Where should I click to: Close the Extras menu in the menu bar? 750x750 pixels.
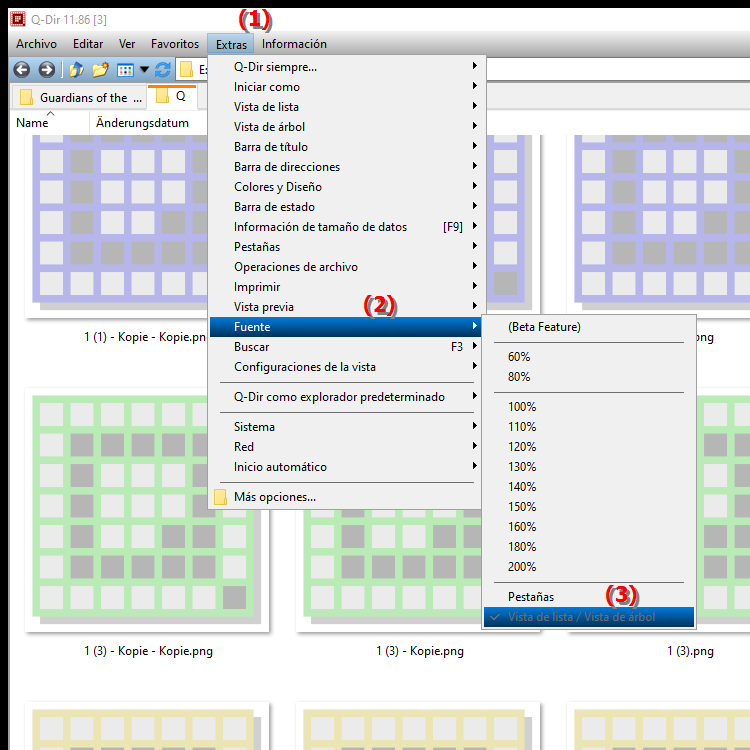(x=231, y=44)
